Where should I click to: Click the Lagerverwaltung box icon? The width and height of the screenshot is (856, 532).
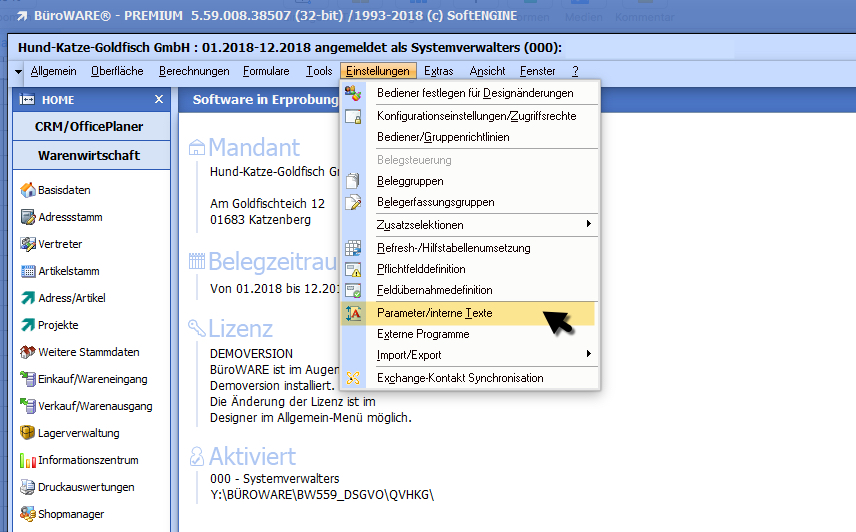click(x=27, y=433)
